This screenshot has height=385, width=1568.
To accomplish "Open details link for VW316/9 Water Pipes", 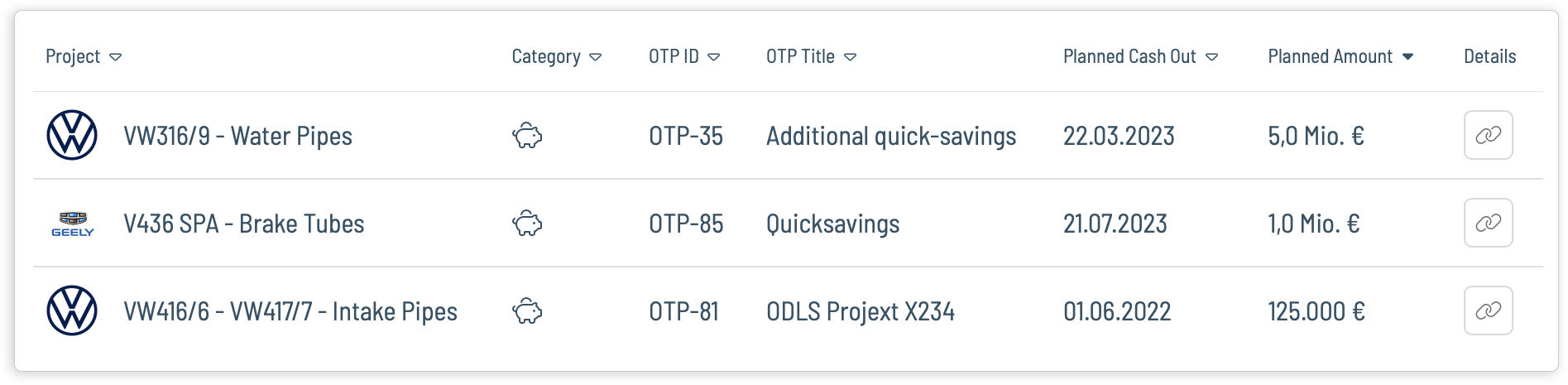I will [x=1488, y=135].
